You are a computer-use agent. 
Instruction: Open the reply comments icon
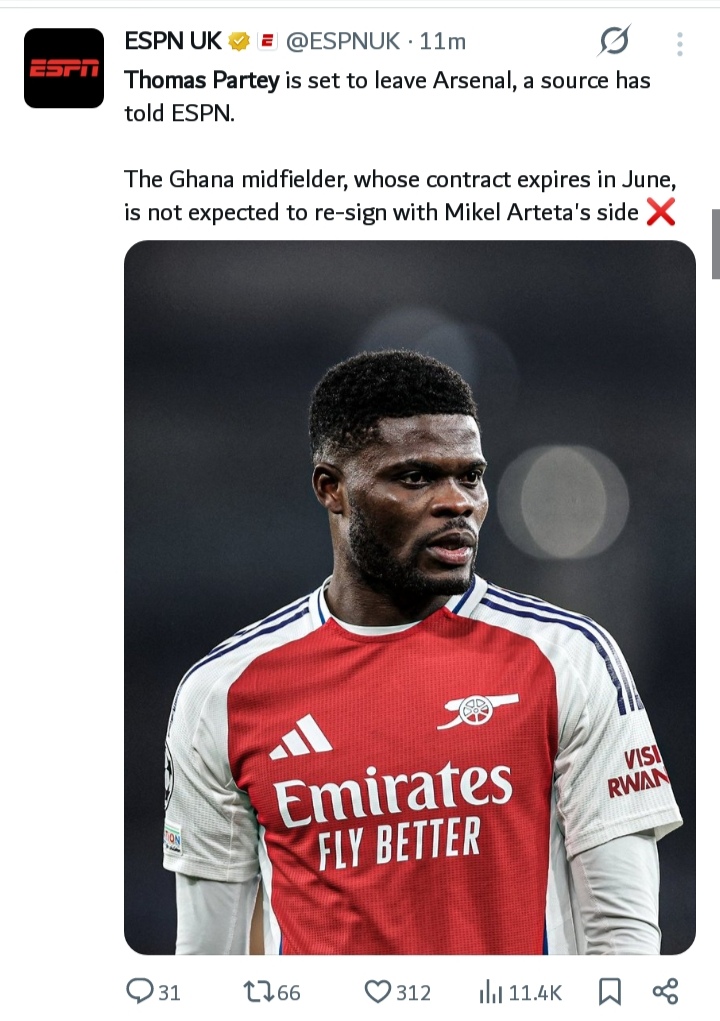click(139, 991)
